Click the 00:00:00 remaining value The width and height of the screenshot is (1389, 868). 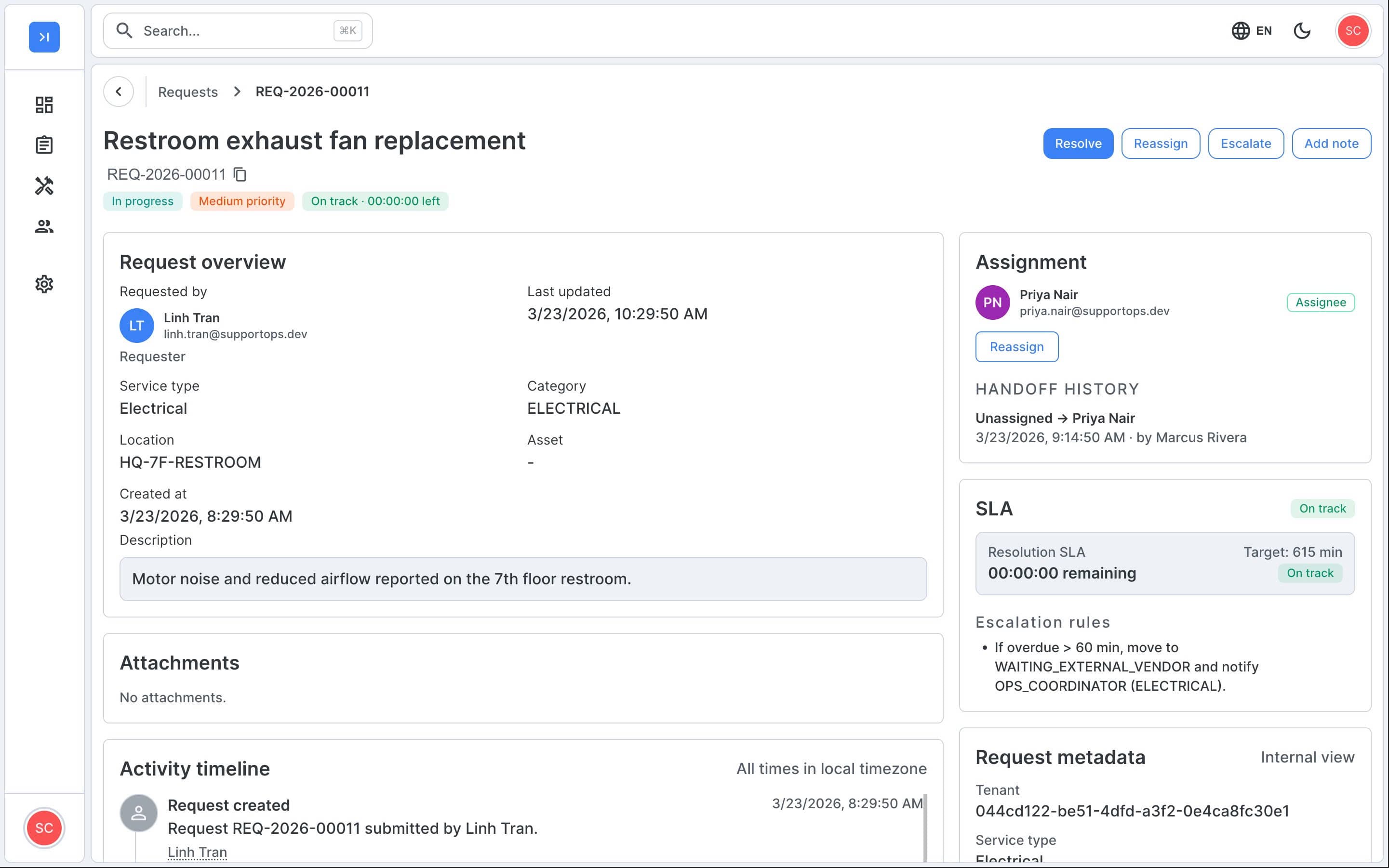coord(1062,573)
